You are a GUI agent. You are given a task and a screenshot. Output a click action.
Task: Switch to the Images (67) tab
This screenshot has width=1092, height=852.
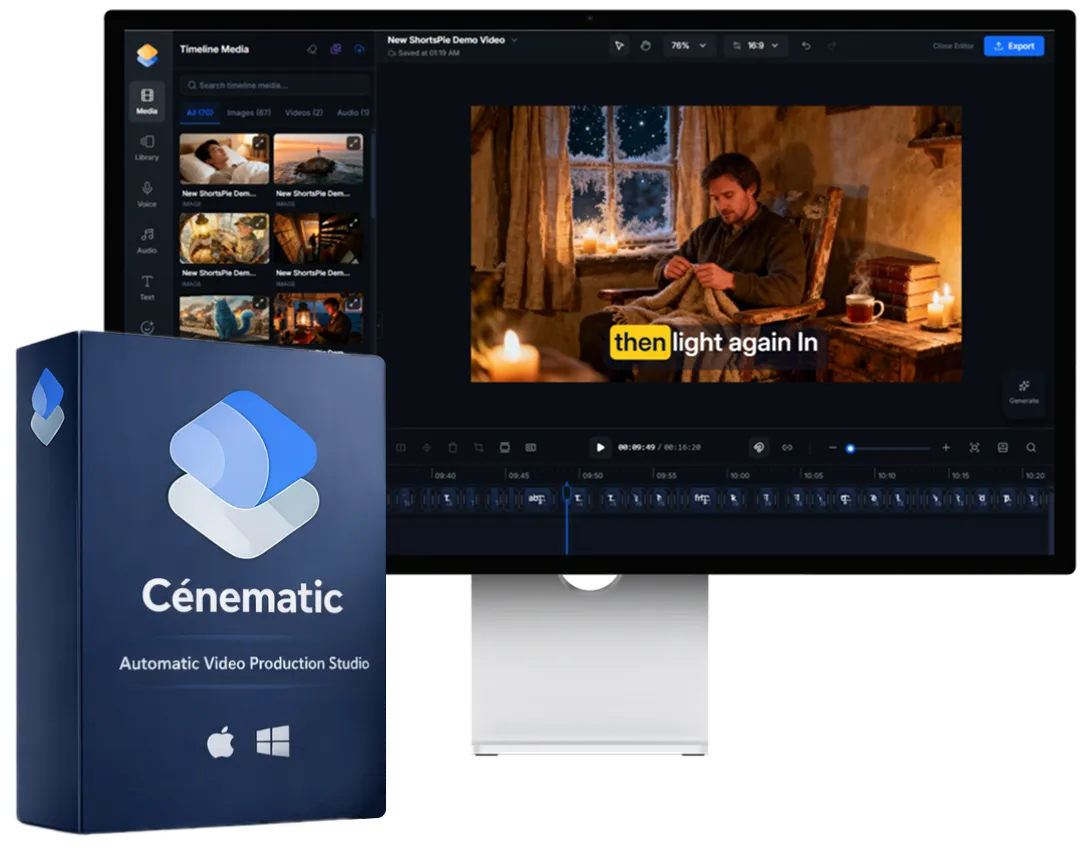click(249, 113)
